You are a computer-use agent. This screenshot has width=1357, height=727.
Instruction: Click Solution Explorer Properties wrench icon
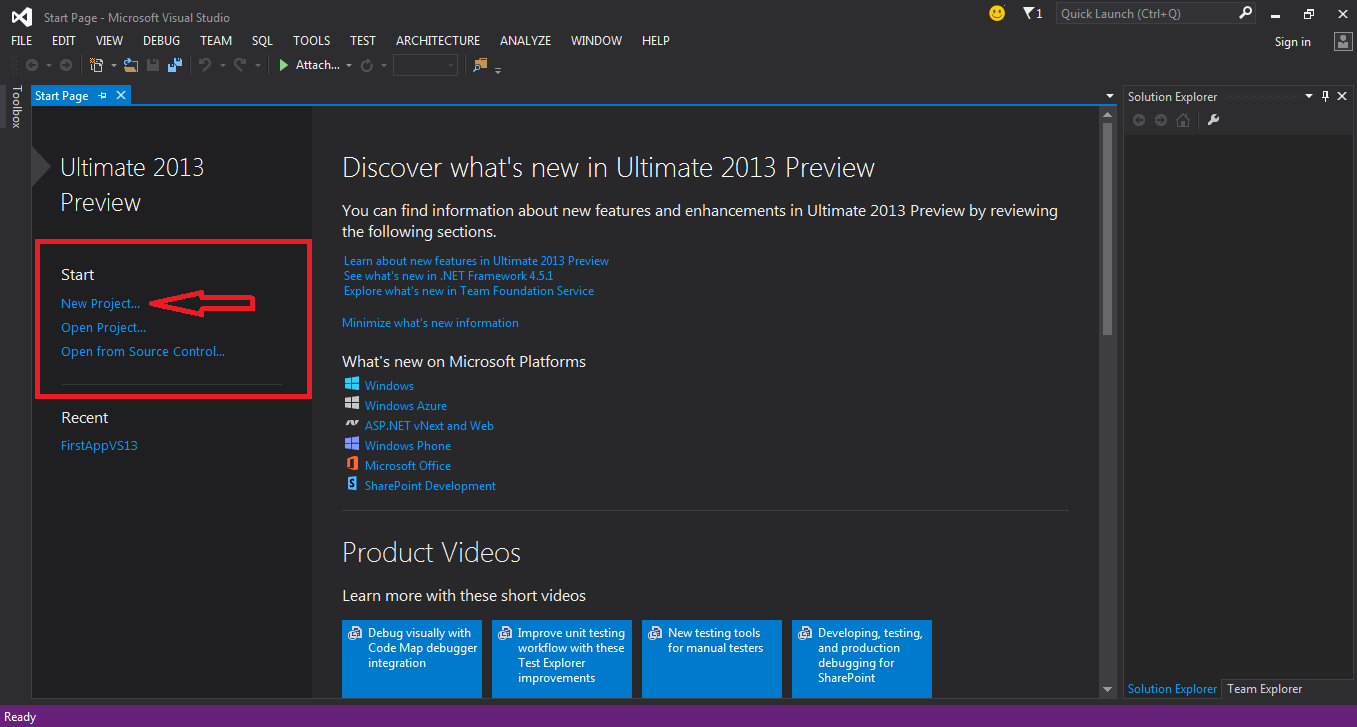(1214, 120)
